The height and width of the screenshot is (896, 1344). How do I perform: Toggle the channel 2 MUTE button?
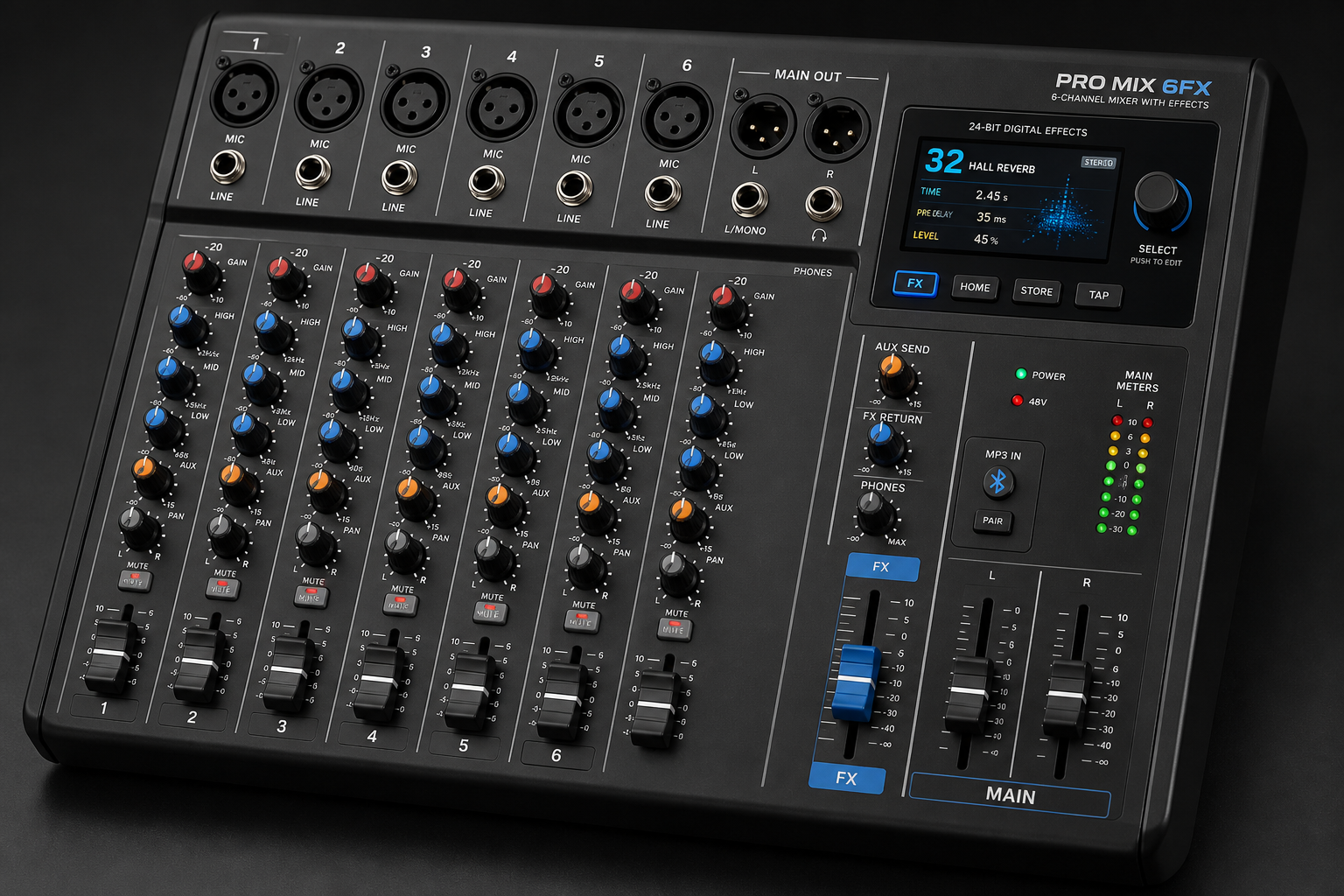[221, 589]
